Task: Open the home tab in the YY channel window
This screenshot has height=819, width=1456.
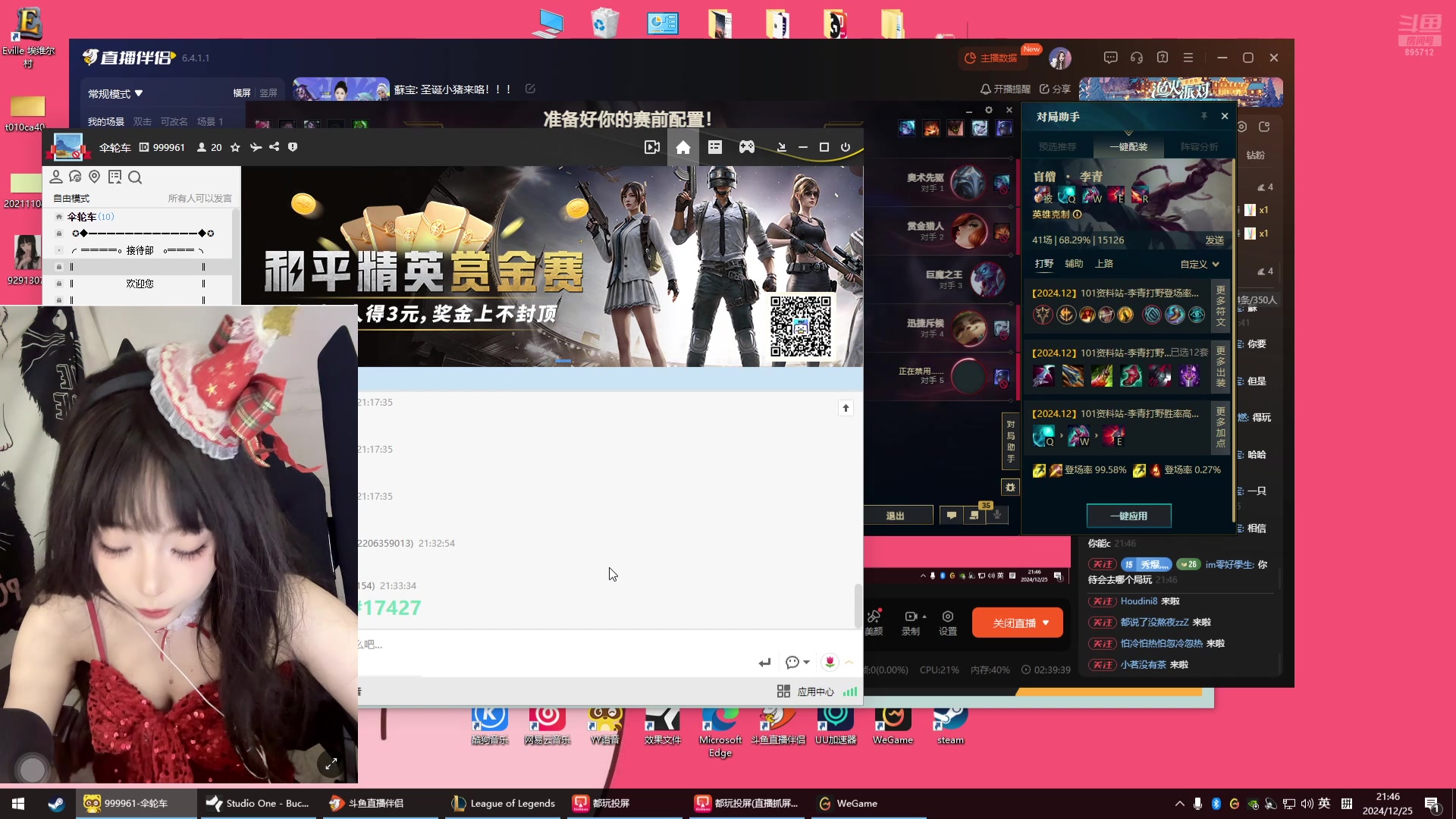Action: (683, 147)
